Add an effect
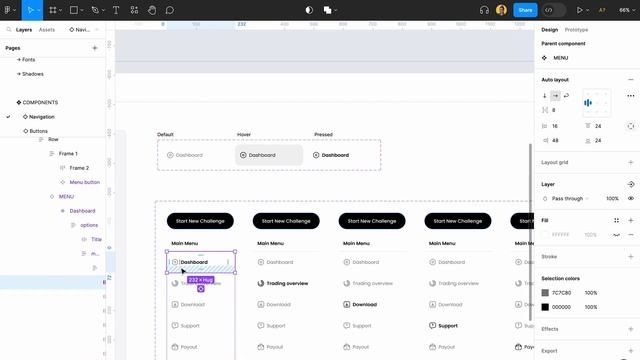The height and width of the screenshot is (360, 640). coord(631,329)
